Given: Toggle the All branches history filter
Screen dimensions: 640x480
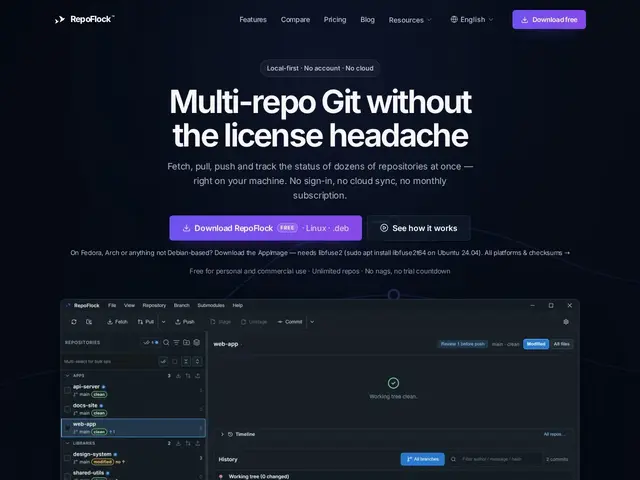Looking at the screenshot, I should pos(422,459).
